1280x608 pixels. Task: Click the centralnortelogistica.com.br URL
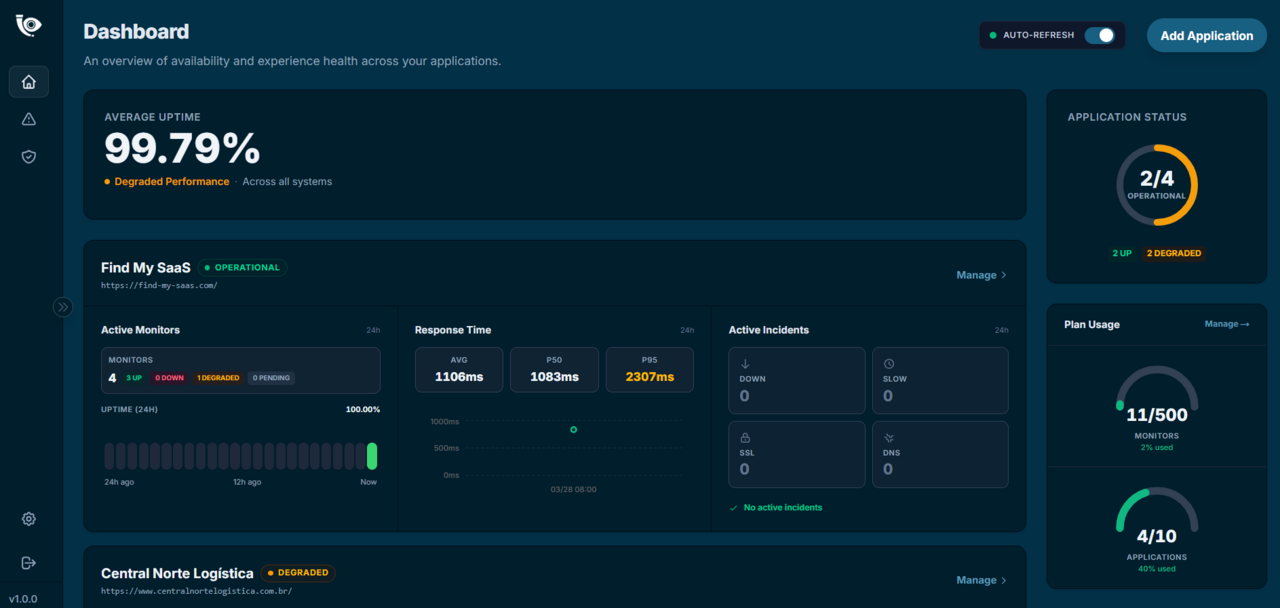(x=196, y=591)
